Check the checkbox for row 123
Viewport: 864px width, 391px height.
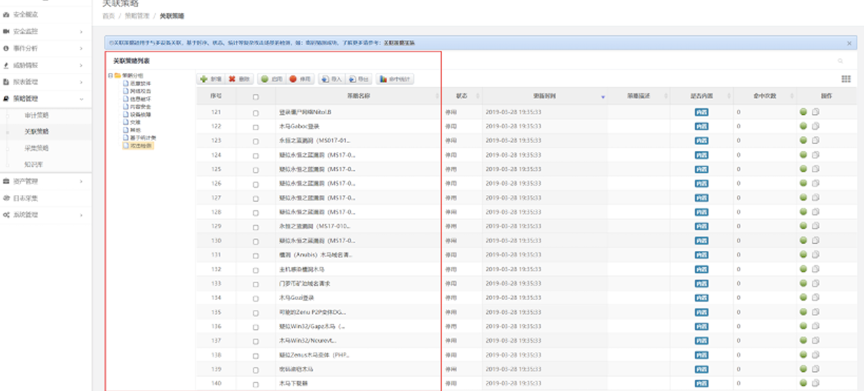[256, 141]
